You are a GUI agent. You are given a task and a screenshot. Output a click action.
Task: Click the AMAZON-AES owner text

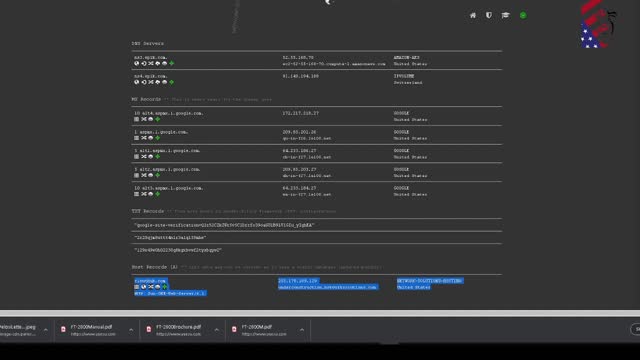click(x=406, y=58)
